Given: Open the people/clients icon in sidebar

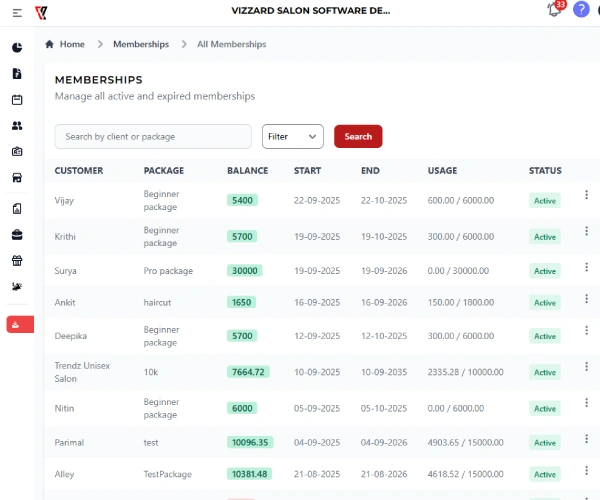Looking at the screenshot, I should [x=17, y=125].
